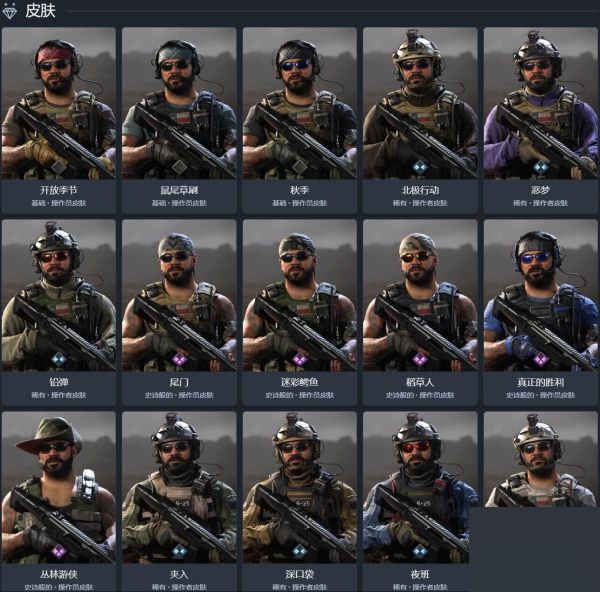Open the 真正的胜利 skin portrait
This screenshot has width=600, height=592.
[x=540, y=295]
